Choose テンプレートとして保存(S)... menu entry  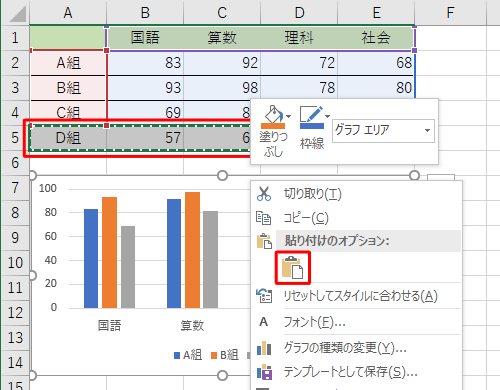(357, 372)
